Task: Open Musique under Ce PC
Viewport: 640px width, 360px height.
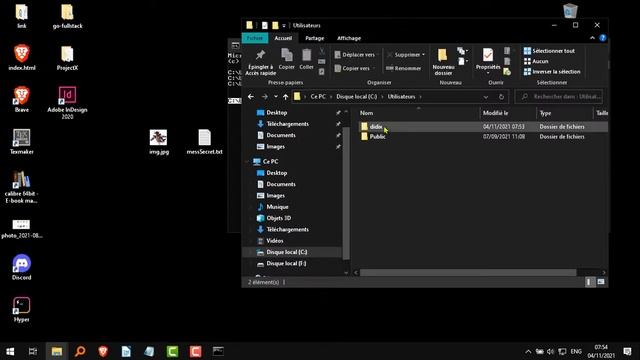Action: point(277,207)
